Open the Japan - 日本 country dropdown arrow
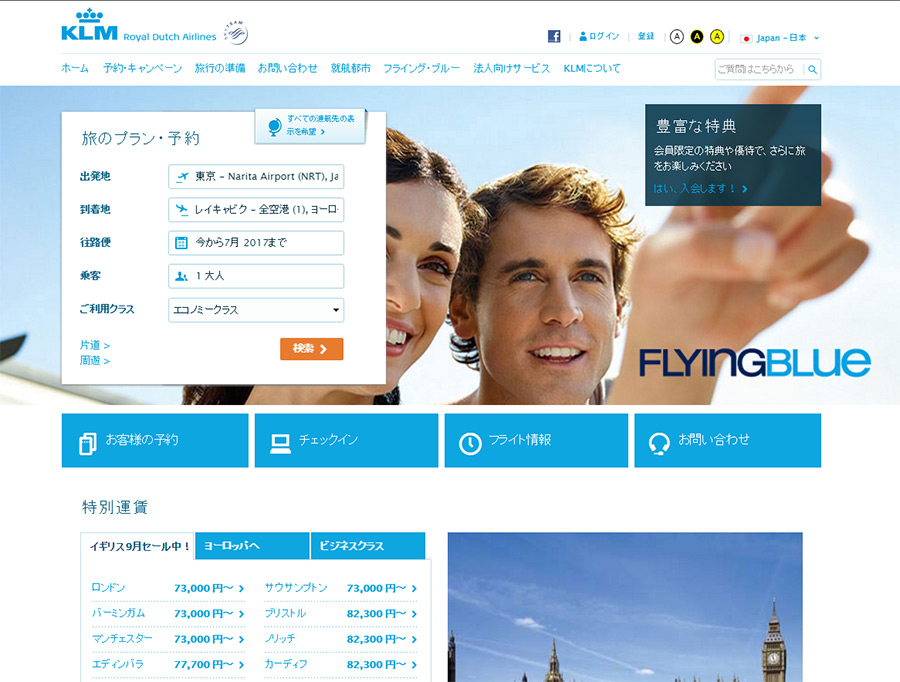 click(x=816, y=38)
